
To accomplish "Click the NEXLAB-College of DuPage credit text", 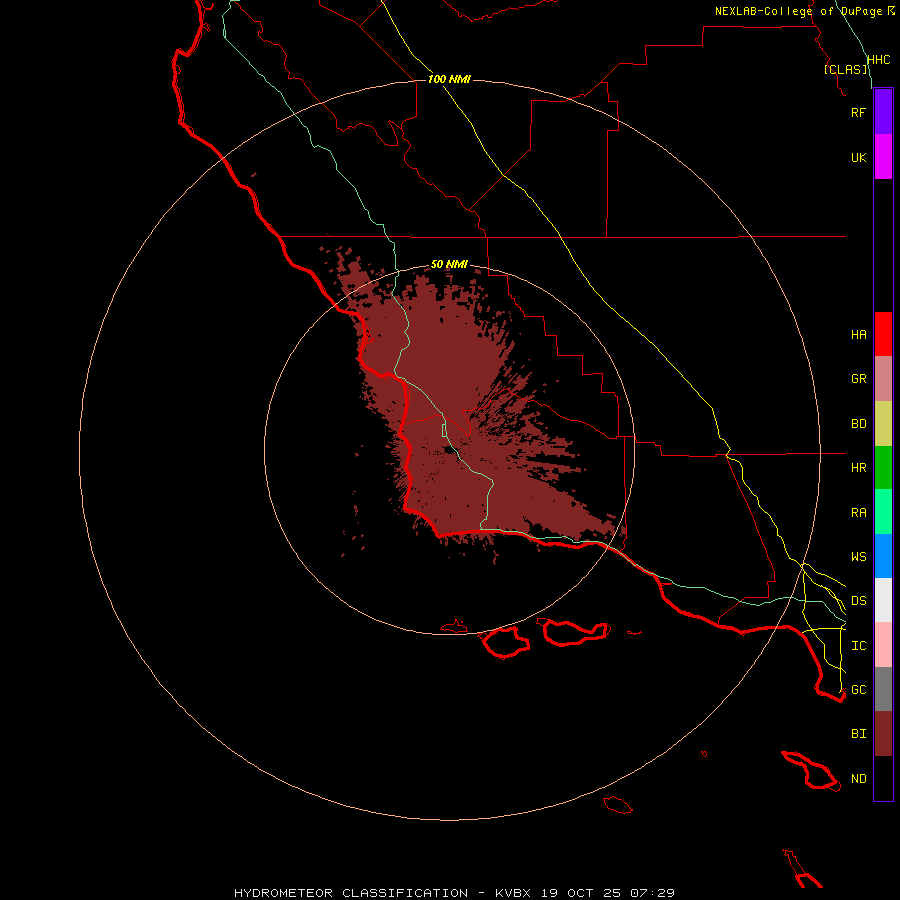I will coord(798,11).
